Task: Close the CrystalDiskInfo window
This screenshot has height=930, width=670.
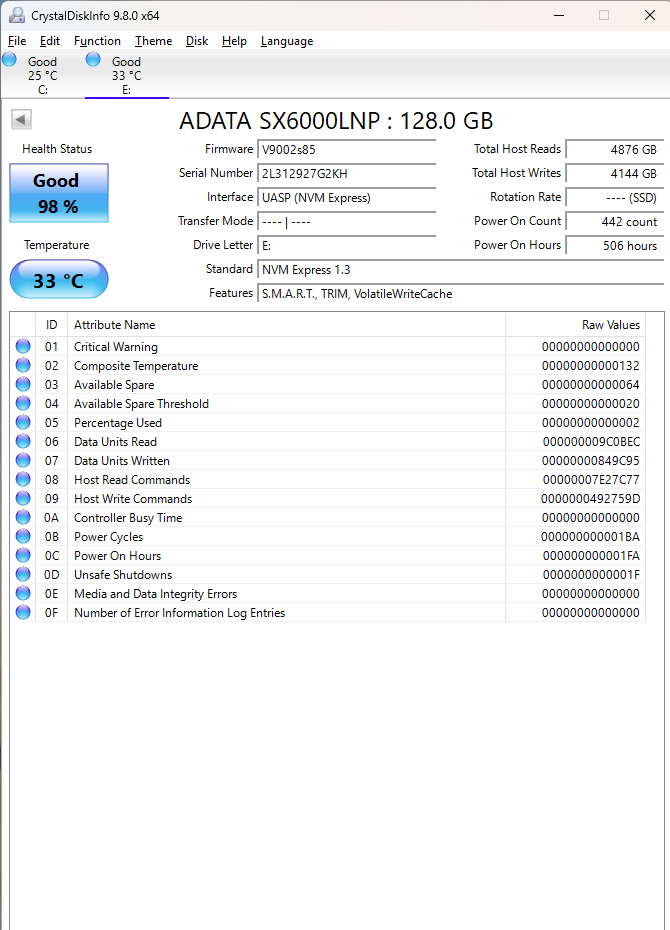Action: [x=650, y=15]
